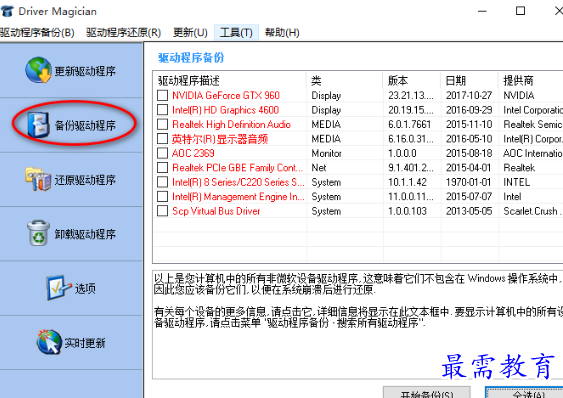This screenshot has width=563, height=398.
Task: Open the 工具(T) menu
Action: click(x=236, y=33)
